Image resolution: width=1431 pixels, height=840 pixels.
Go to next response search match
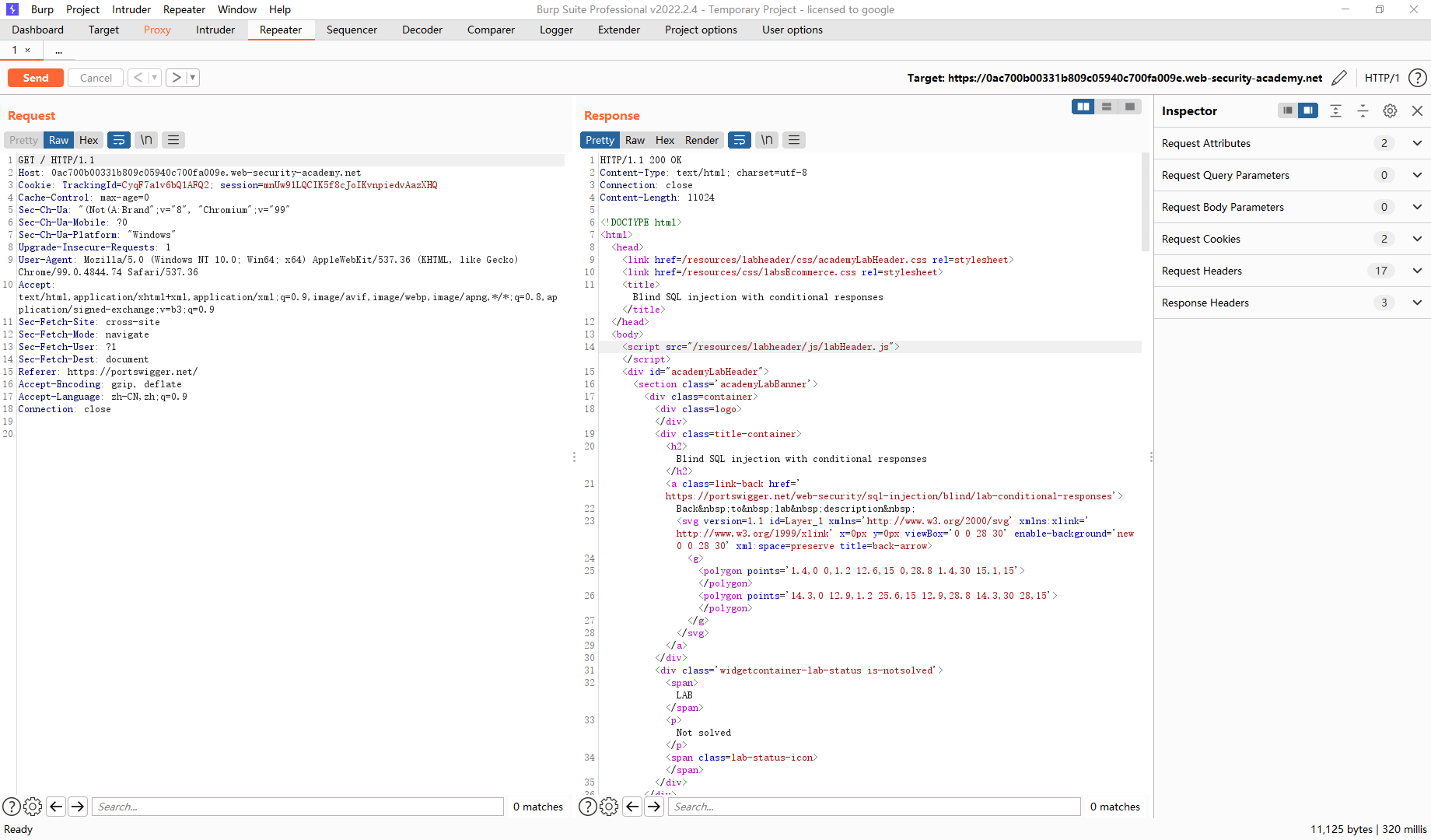654,807
